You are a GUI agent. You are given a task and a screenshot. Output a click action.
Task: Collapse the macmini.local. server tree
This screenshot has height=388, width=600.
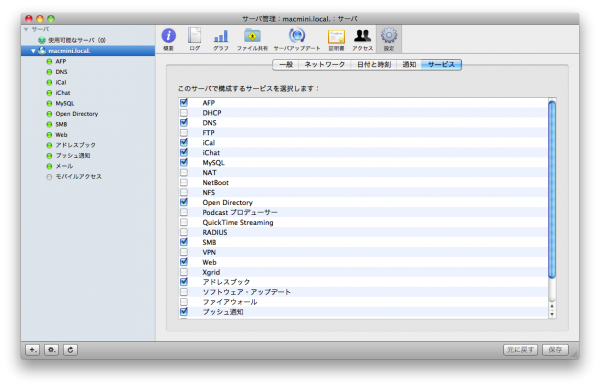point(33,51)
